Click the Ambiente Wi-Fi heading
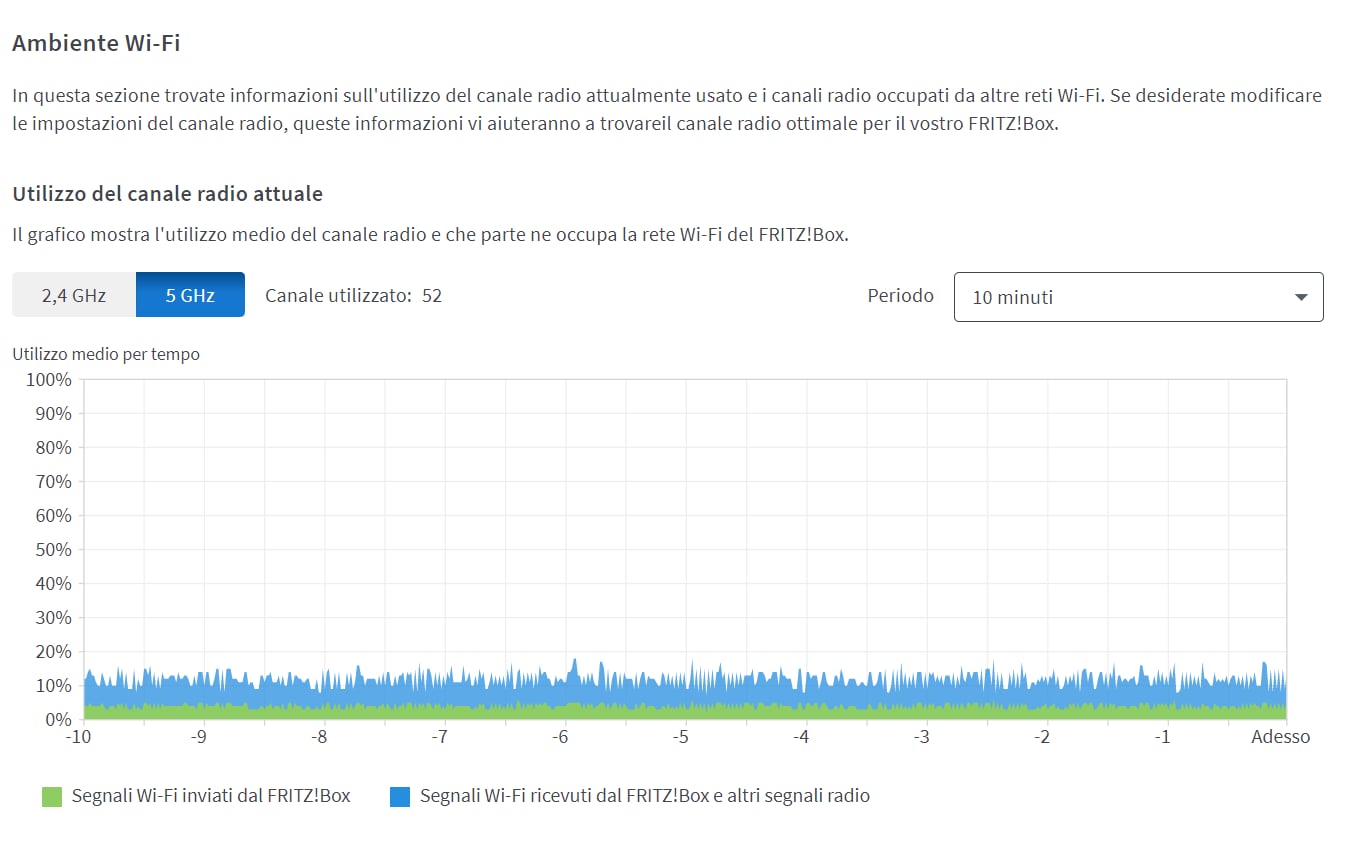Viewport: 1351px width, 850px height. [x=96, y=43]
